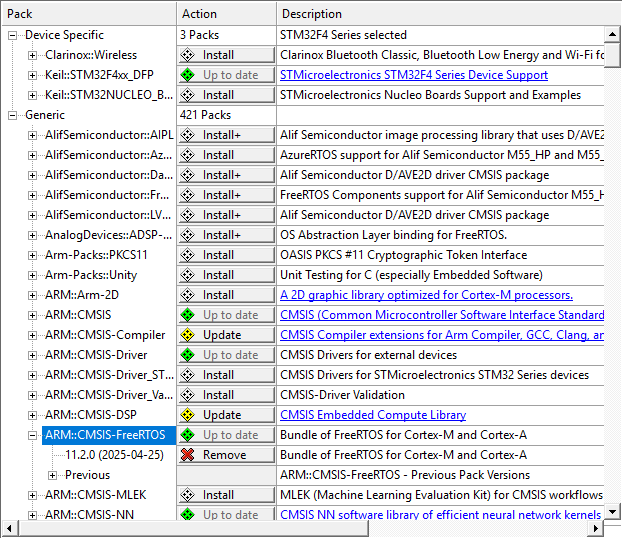The width and height of the screenshot is (623, 539).
Task: Update the ARM::CMSIS-DSP pack
Action: 226,415
